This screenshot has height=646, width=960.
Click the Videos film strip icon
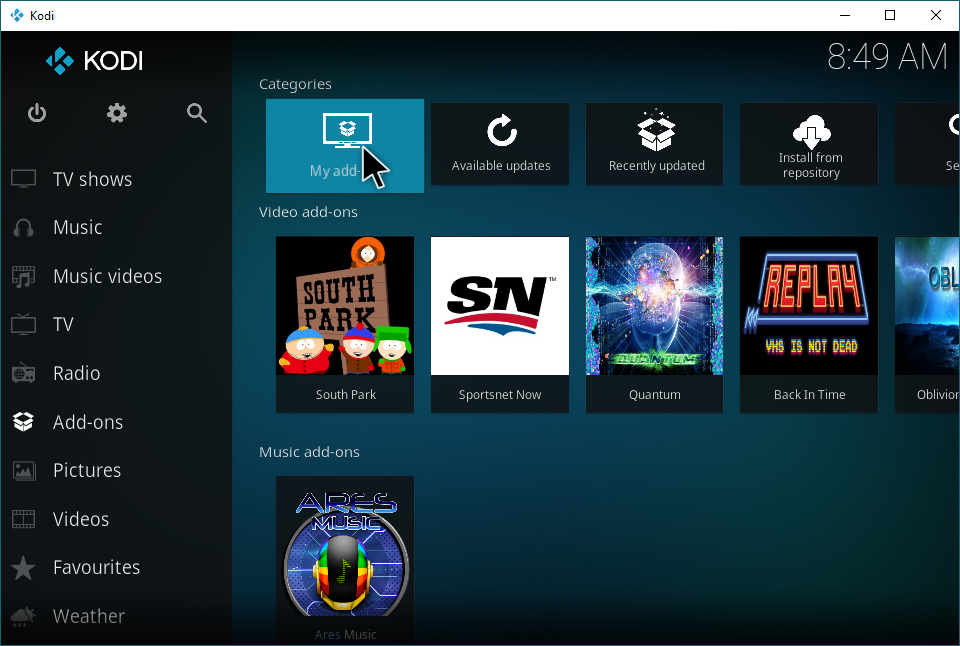pyautogui.click(x=23, y=519)
